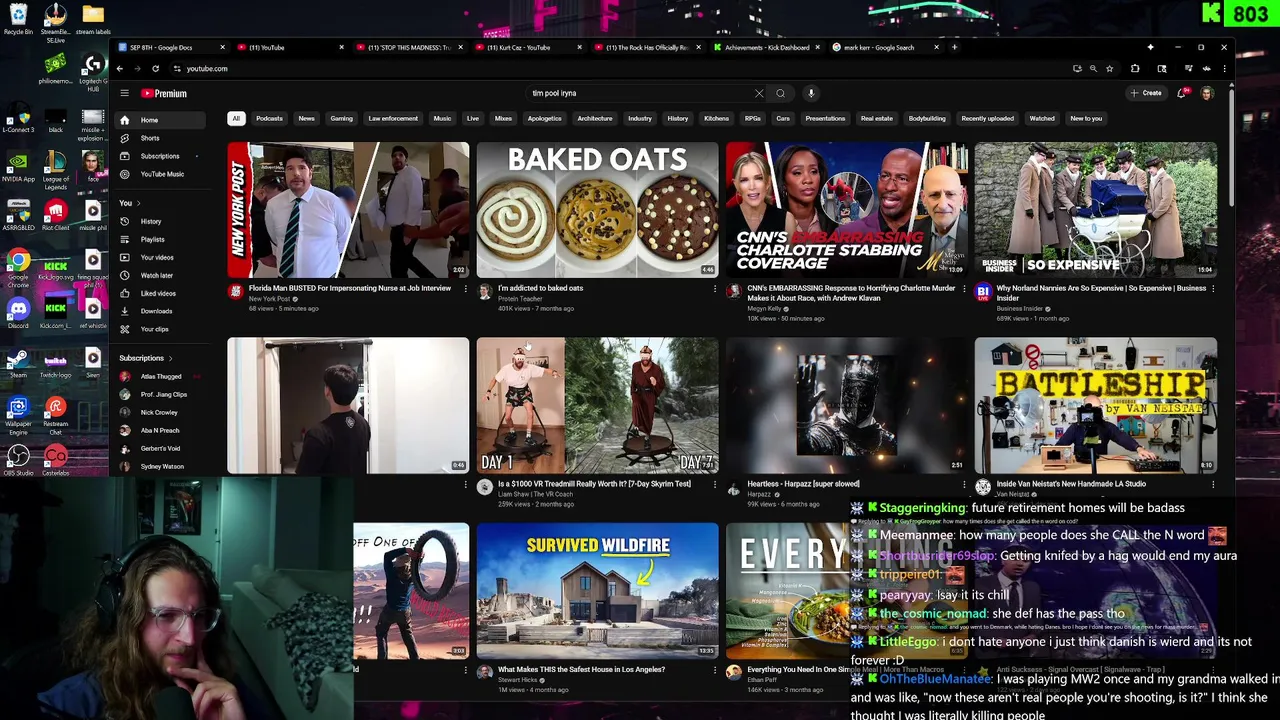Open options menu for Norland Nannies video
The height and width of the screenshot is (720, 1280).
point(1213,288)
